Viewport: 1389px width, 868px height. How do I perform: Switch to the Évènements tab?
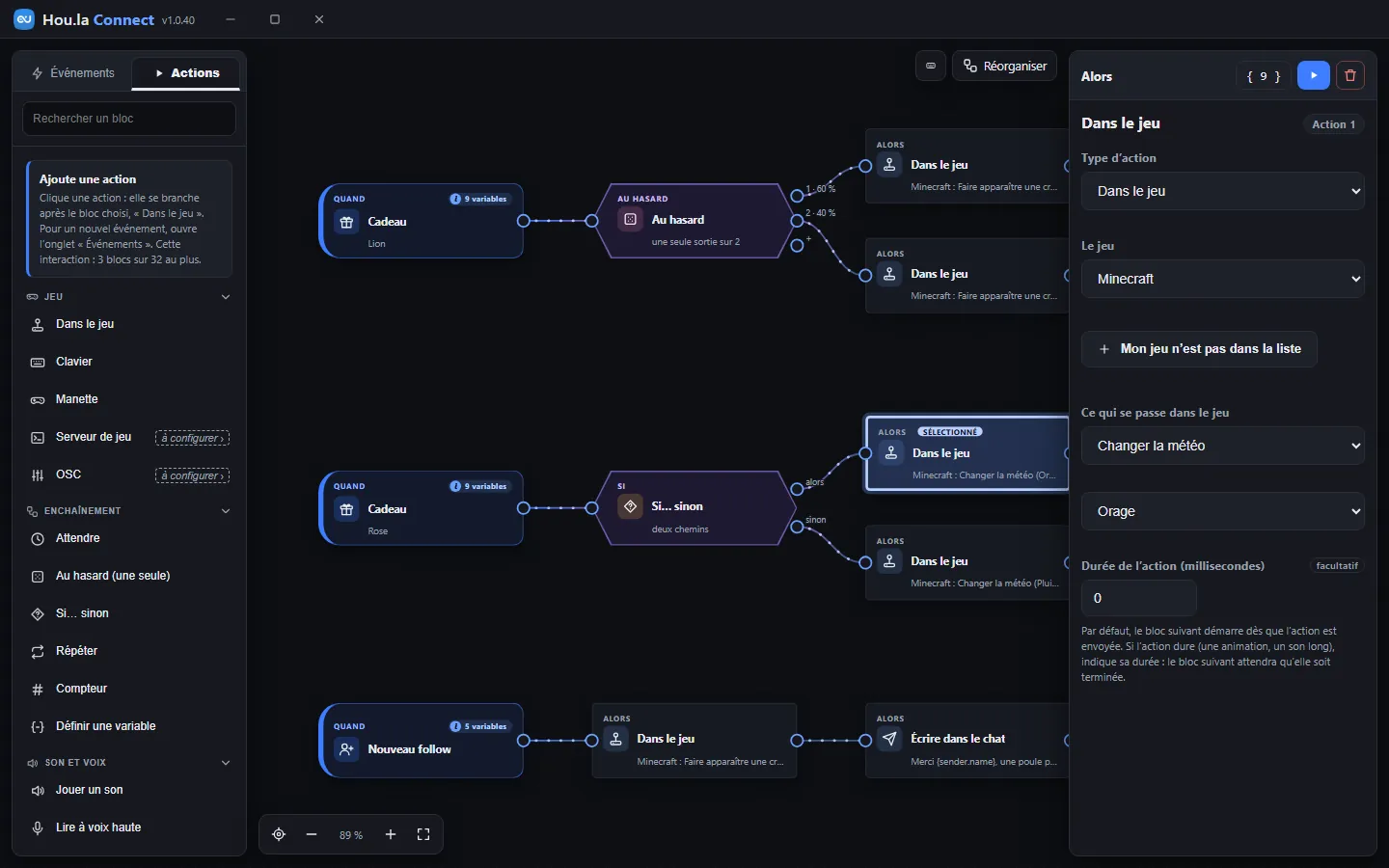pos(73,73)
